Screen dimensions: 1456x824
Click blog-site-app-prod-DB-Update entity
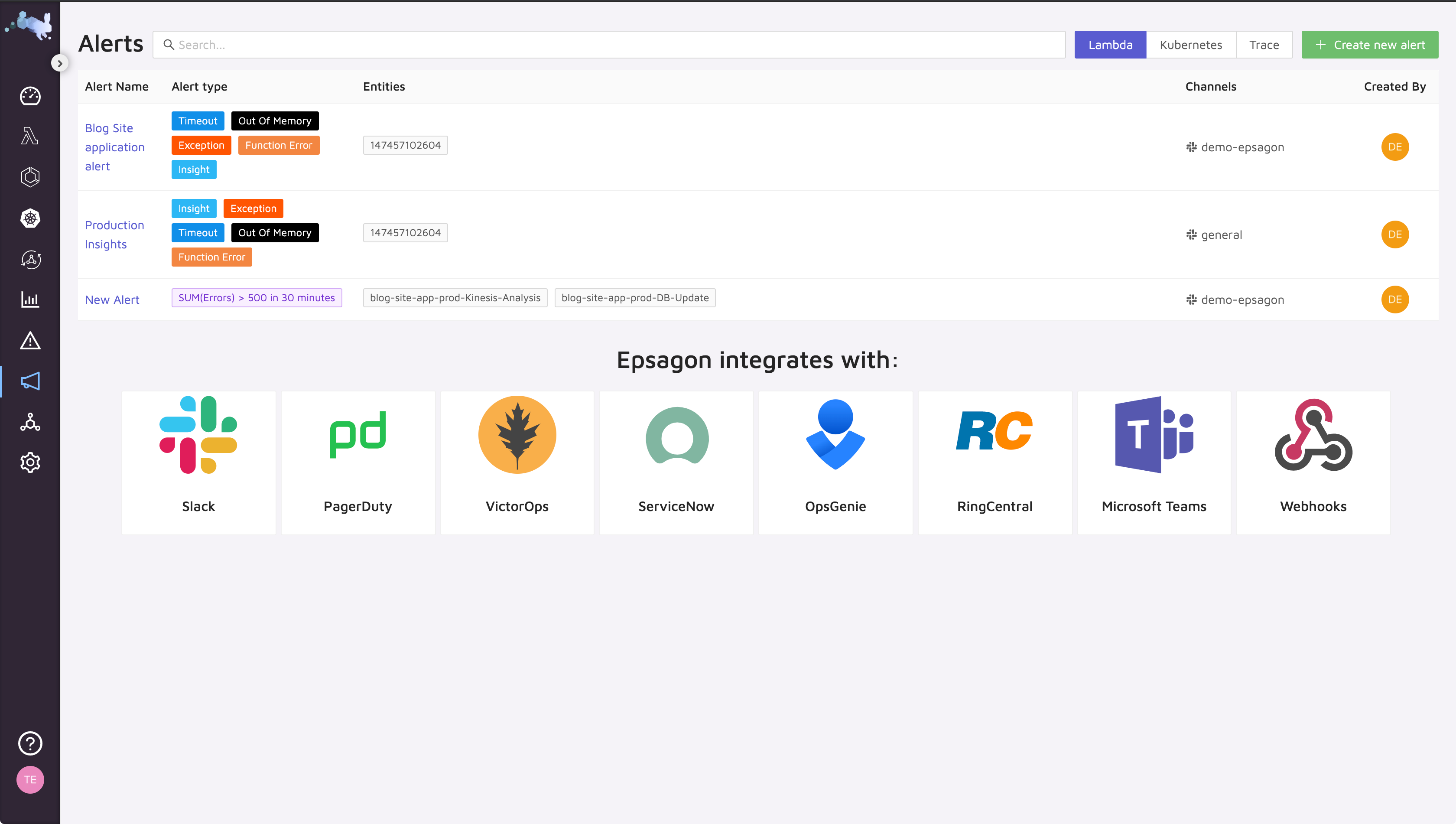tap(635, 298)
